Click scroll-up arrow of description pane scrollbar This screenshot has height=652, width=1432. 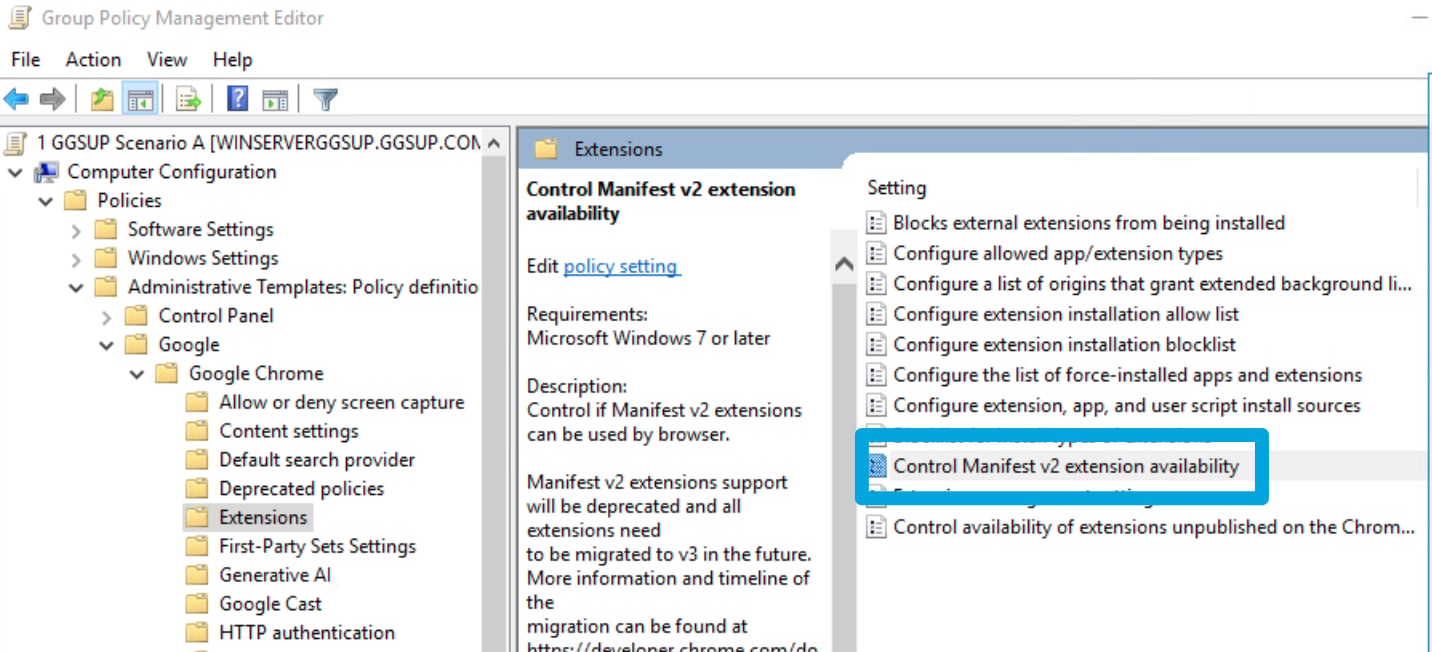(x=844, y=265)
